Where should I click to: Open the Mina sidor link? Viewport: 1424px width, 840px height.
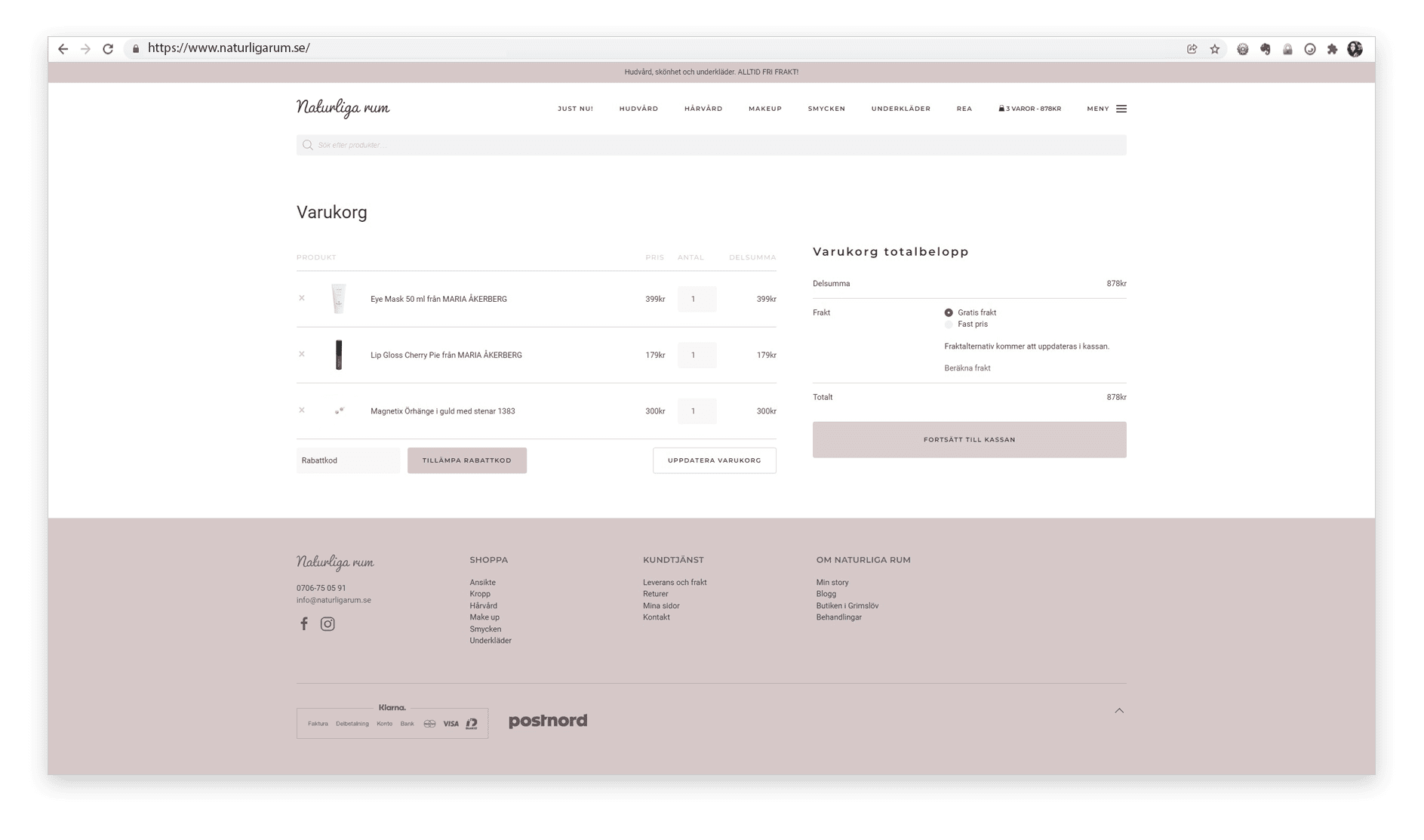(x=661, y=606)
